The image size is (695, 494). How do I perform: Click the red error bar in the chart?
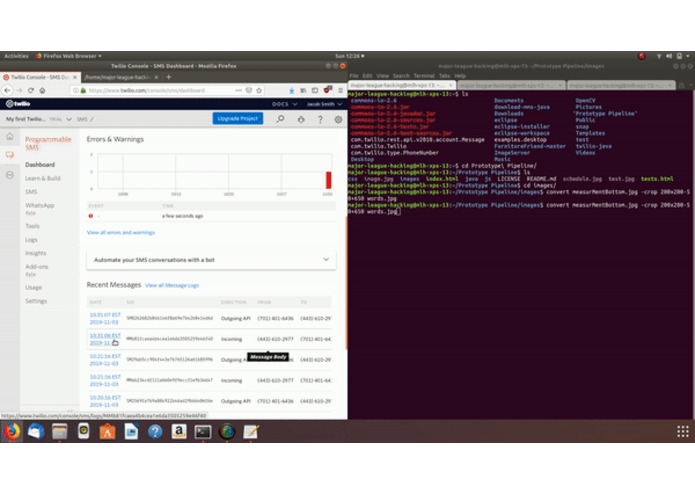pos(328,180)
